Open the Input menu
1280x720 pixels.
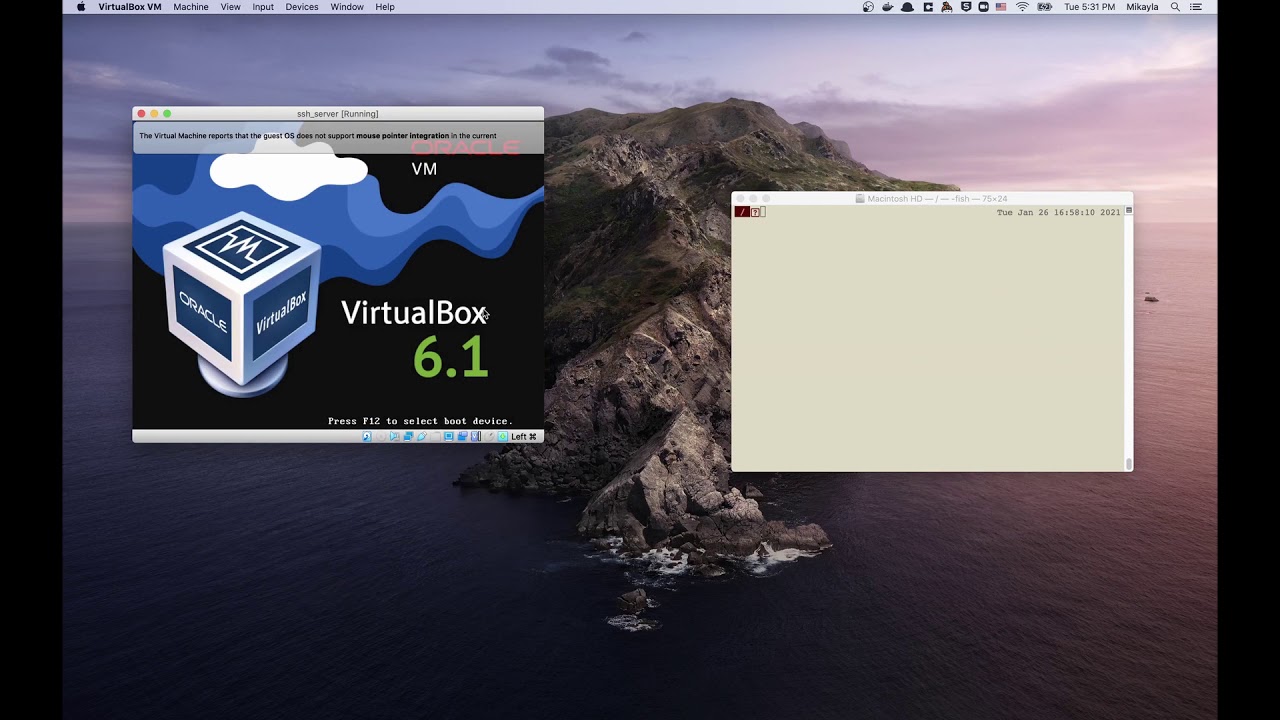pos(263,7)
